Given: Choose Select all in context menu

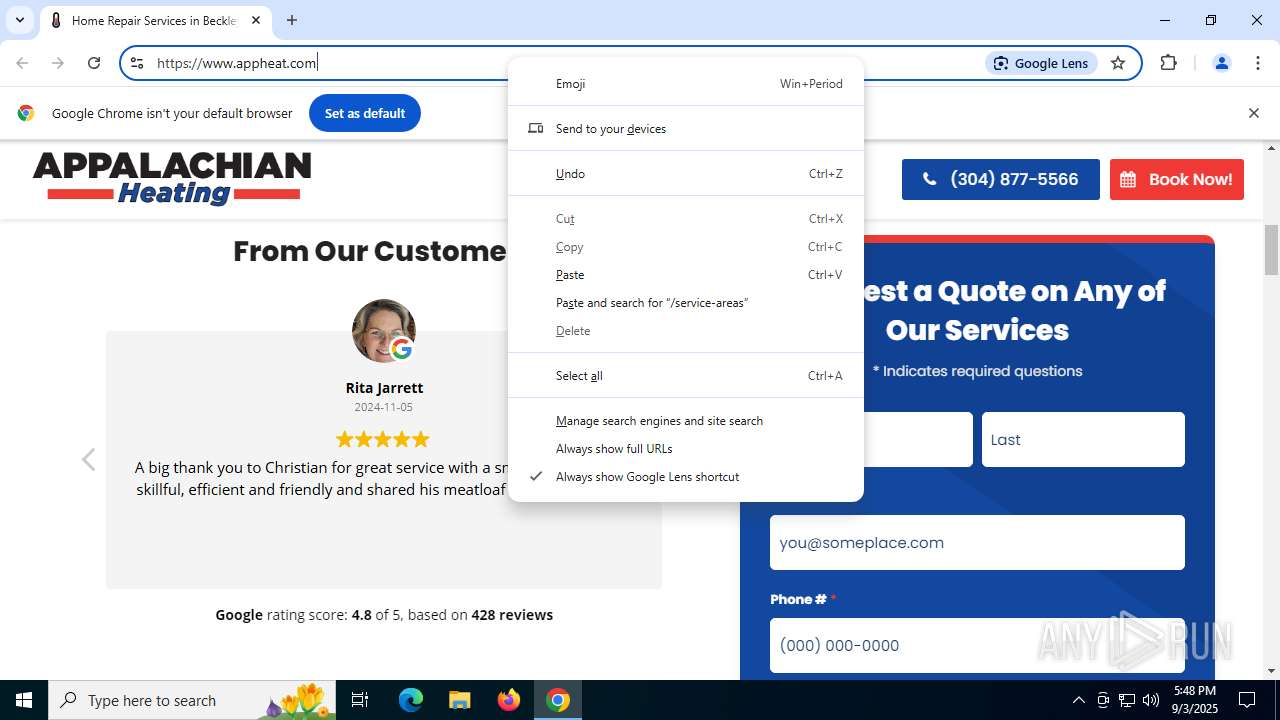Looking at the screenshot, I should click(686, 376).
